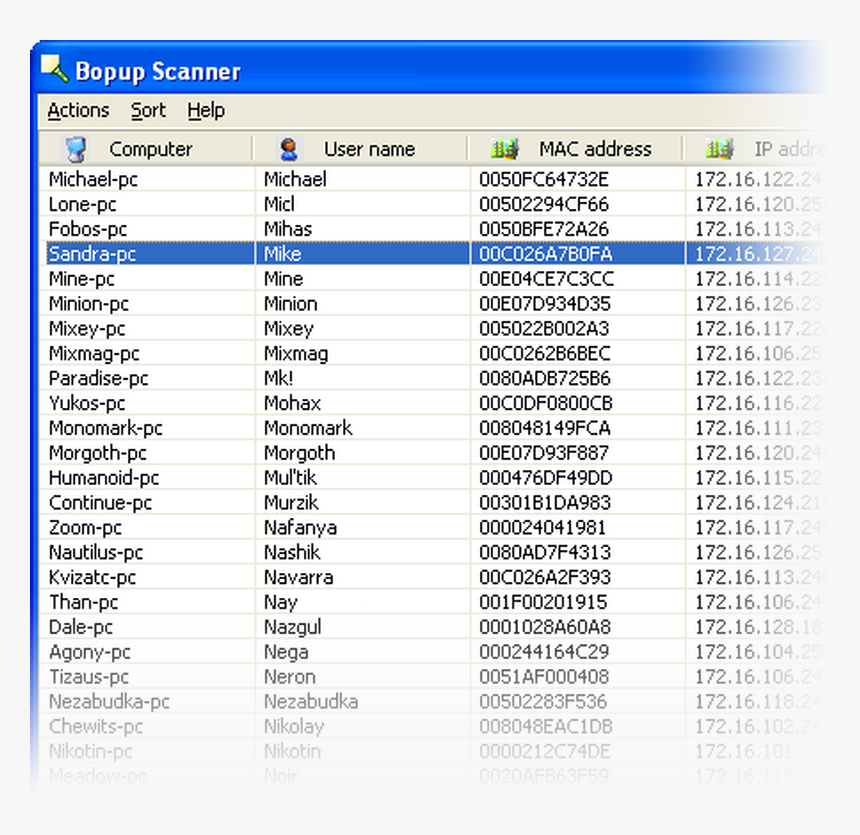Select the Zoom-pc computer entry
The image size is (860, 835).
pos(85,528)
